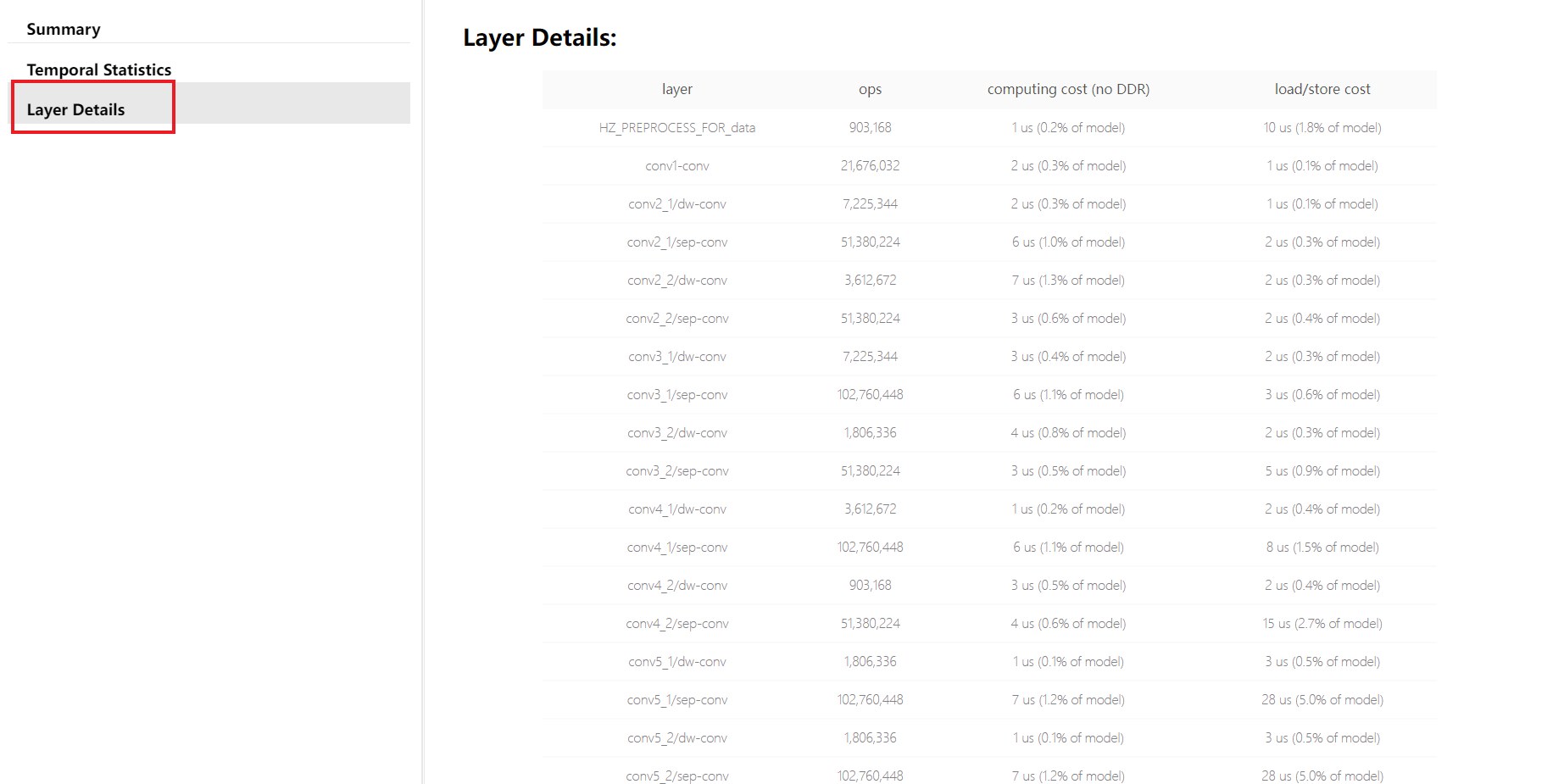The height and width of the screenshot is (784, 1564).
Task: Click the 'layer' column header
Action: [676, 89]
